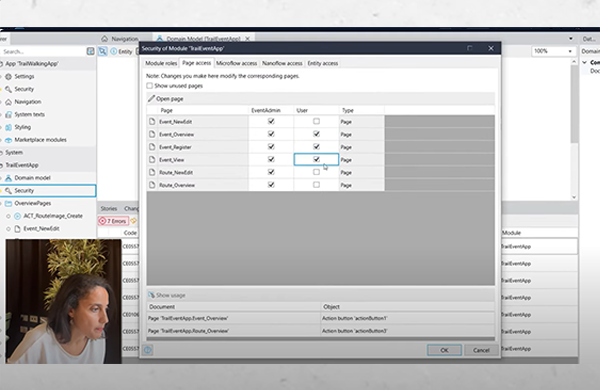Uncheck User access for Event_View
Screen dimensions: 600x390
click(316, 159)
